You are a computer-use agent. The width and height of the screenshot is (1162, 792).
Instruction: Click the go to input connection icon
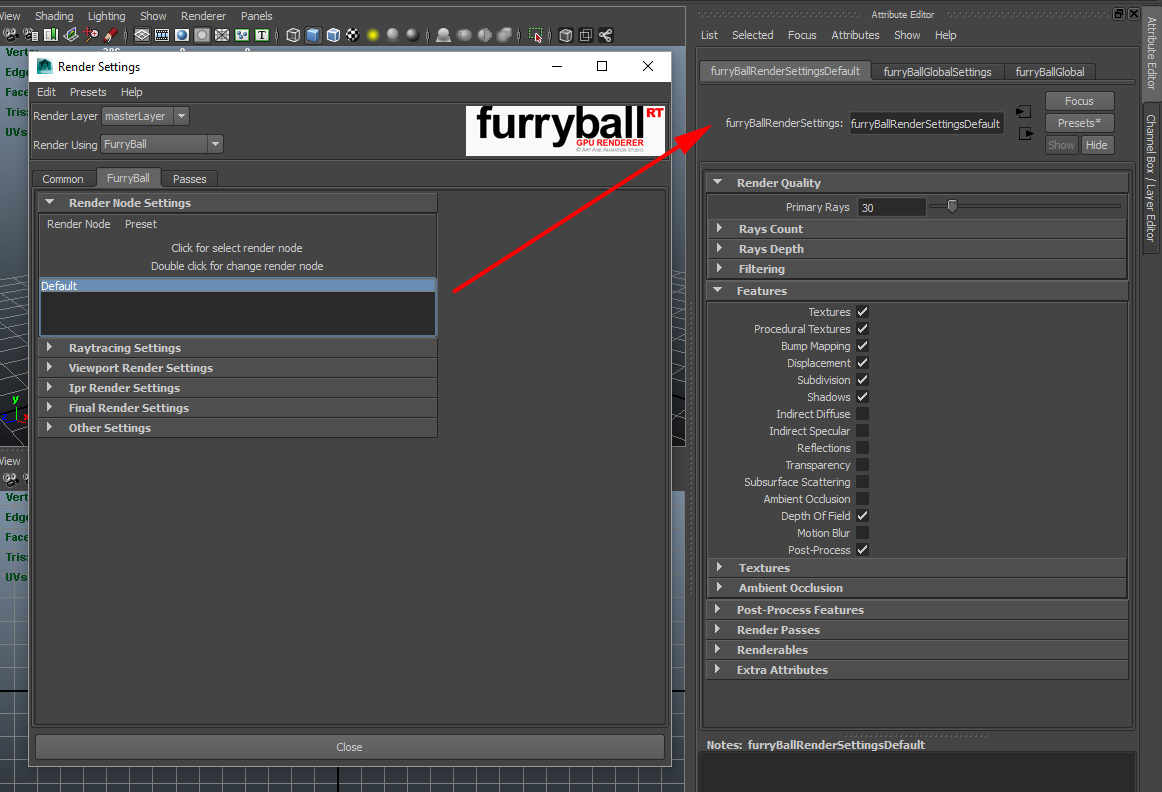click(1023, 112)
